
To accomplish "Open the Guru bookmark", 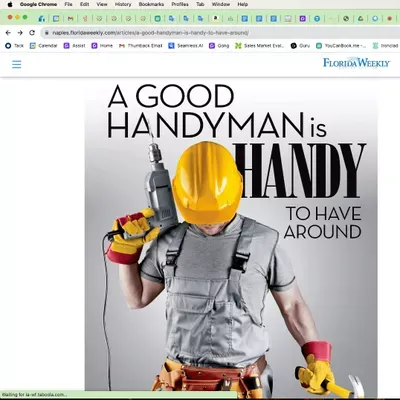I will click(x=300, y=46).
